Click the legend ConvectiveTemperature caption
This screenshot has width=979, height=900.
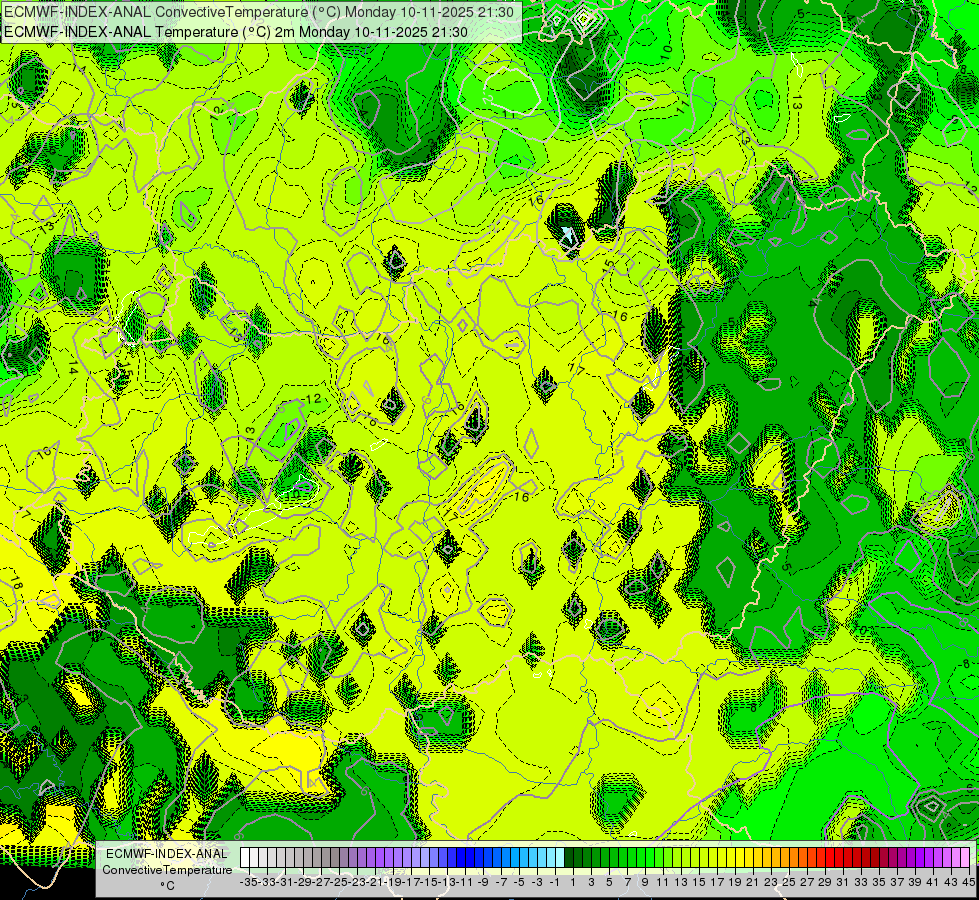click(x=167, y=869)
